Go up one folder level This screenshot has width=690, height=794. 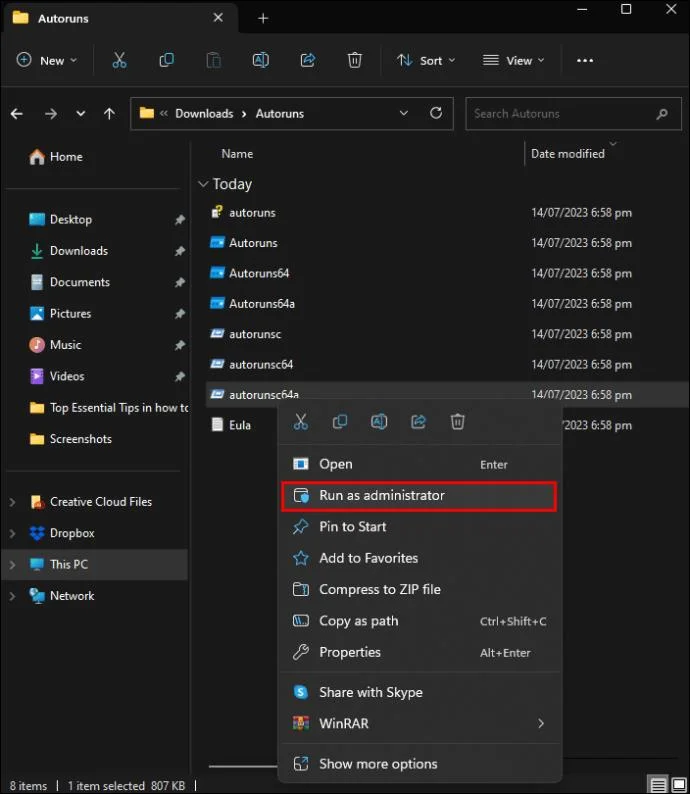[x=109, y=113]
